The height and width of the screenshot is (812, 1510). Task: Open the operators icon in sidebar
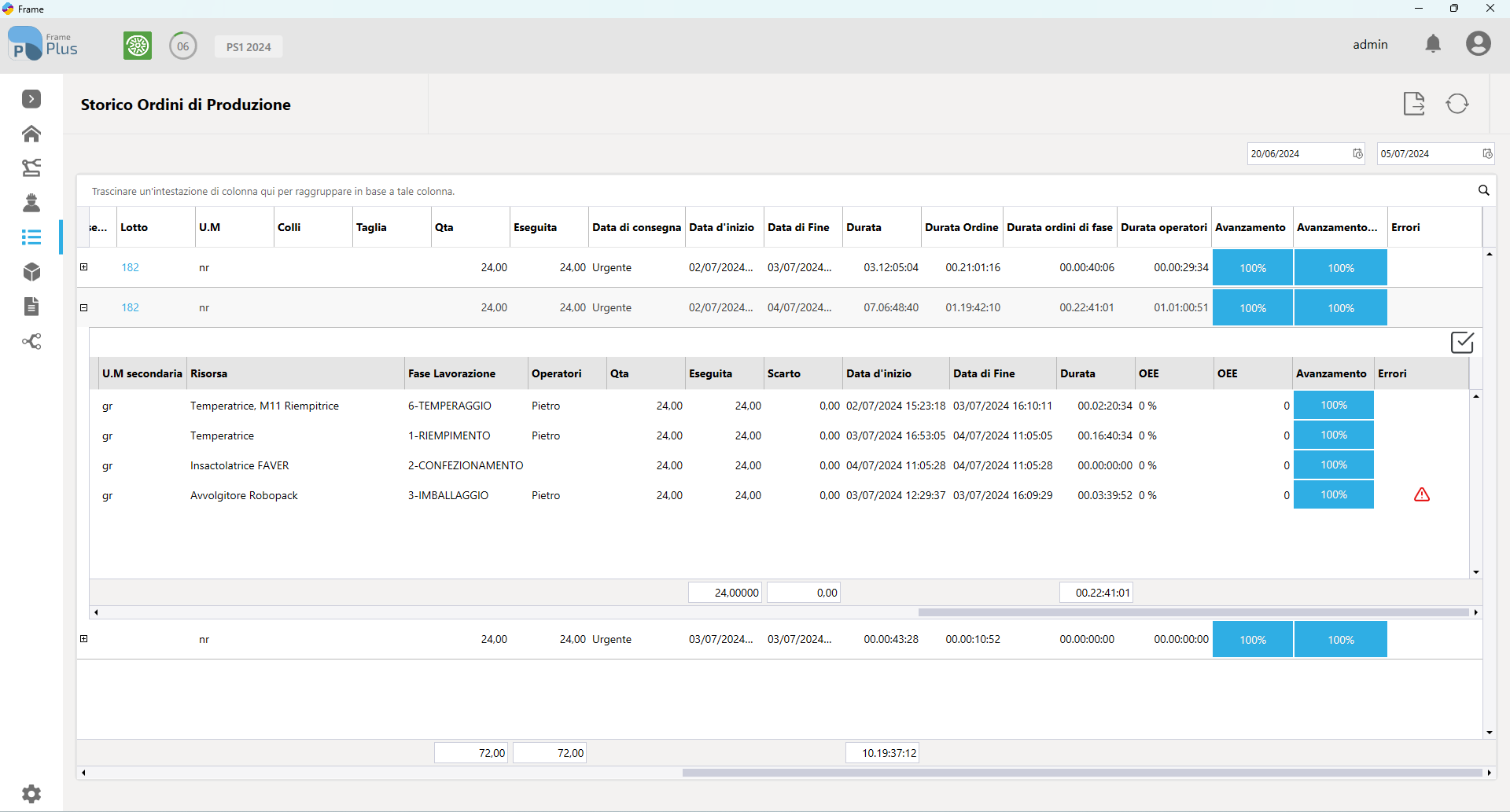pos(31,203)
